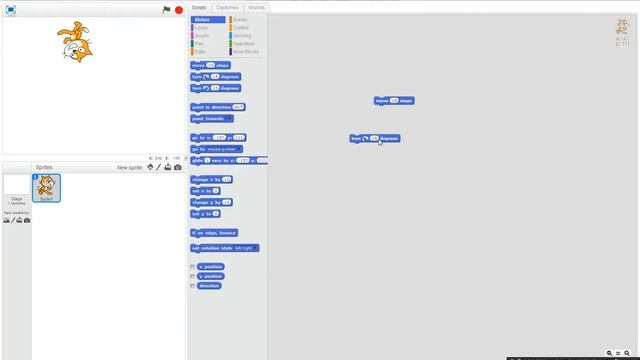
Task: Upload backdrop from file icon
Action: (19, 220)
